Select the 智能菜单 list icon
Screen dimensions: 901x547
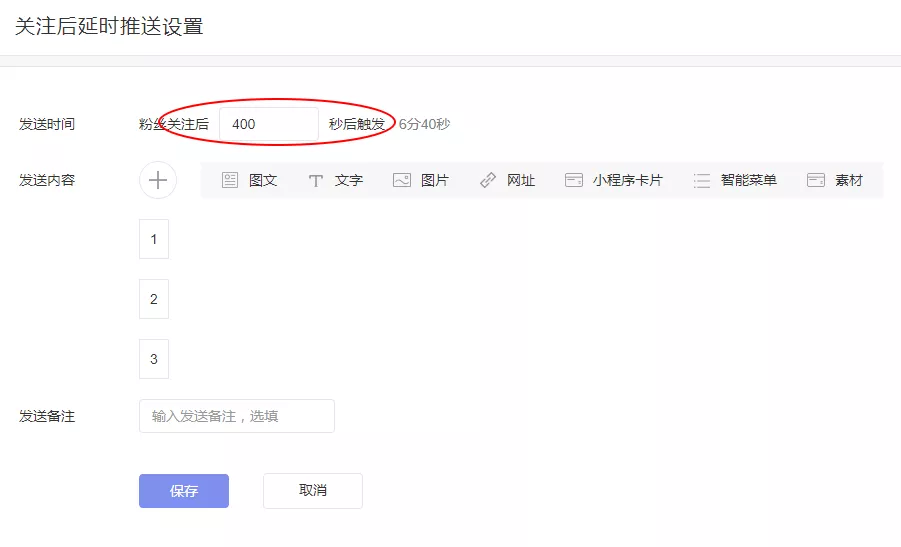click(702, 181)
